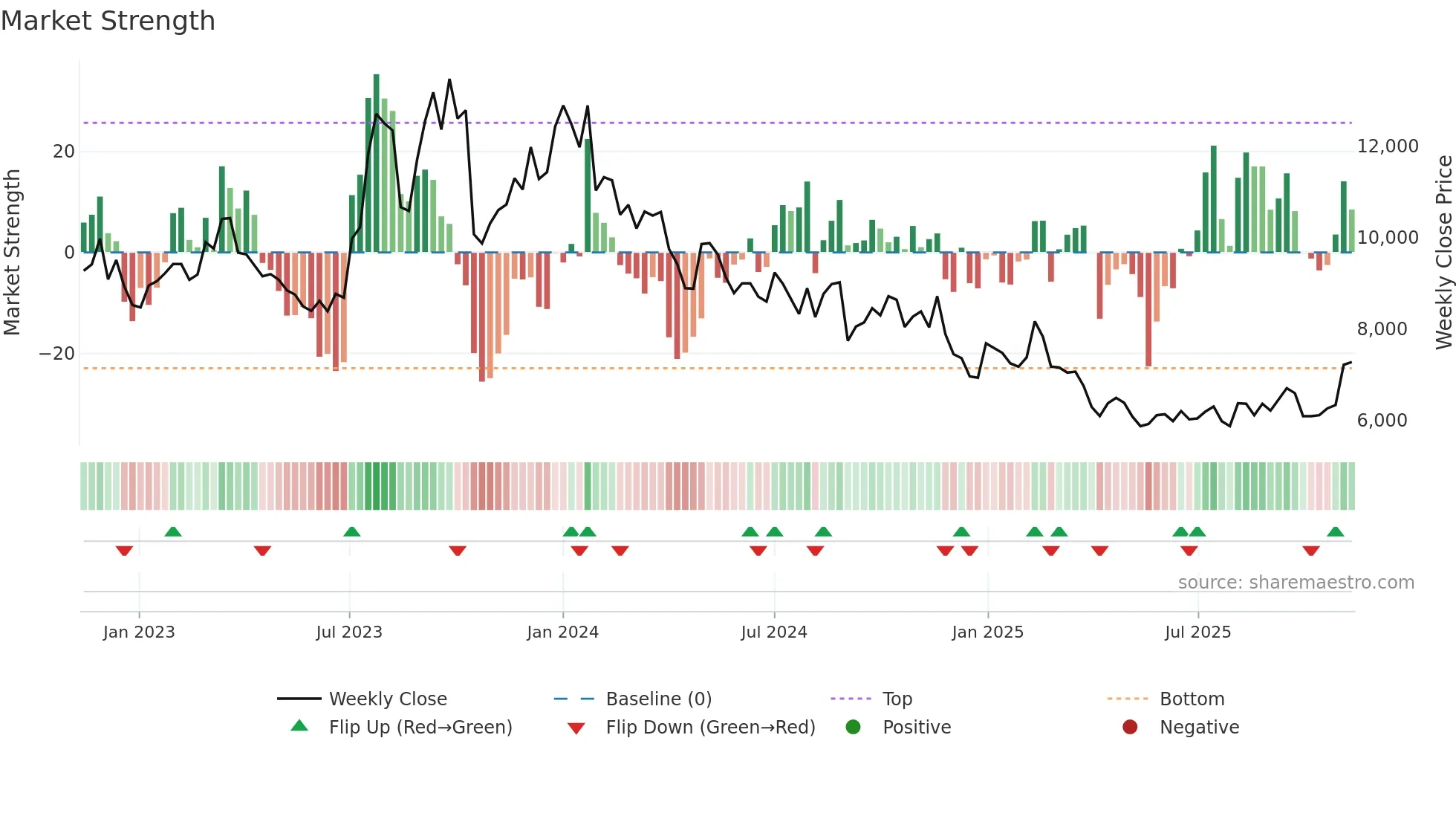Click the Weekly Close Price axis title
Screen dimensions: 1456x819
tap(1443, 252)
